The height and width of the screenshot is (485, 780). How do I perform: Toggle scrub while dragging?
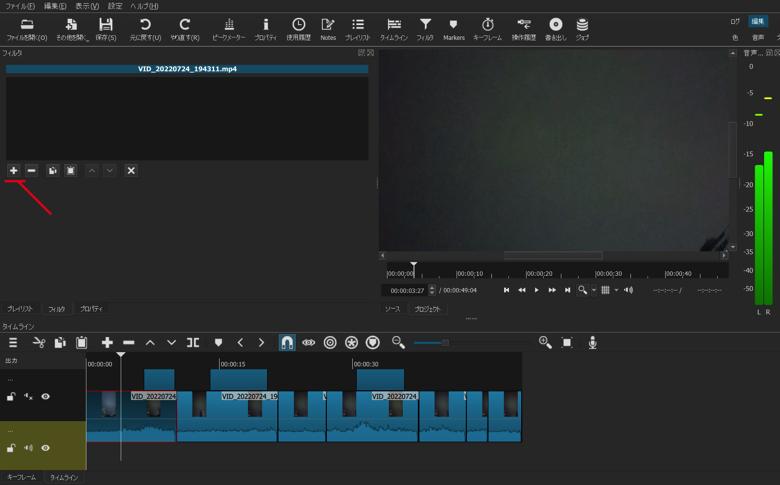(308, 343)
